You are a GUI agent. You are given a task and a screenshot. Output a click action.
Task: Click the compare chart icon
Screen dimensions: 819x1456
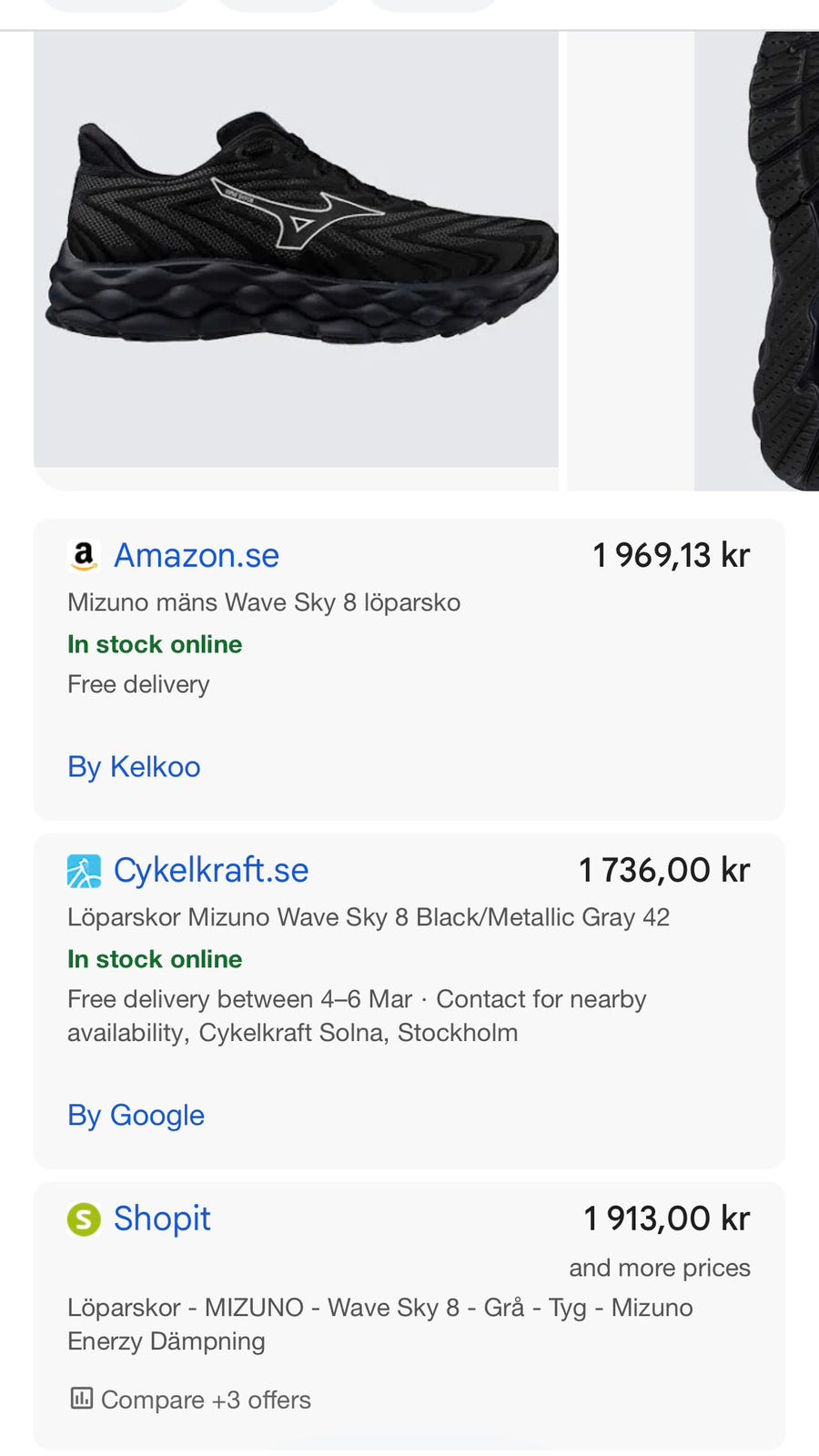pyautogui.click(x=82, y=1399)
